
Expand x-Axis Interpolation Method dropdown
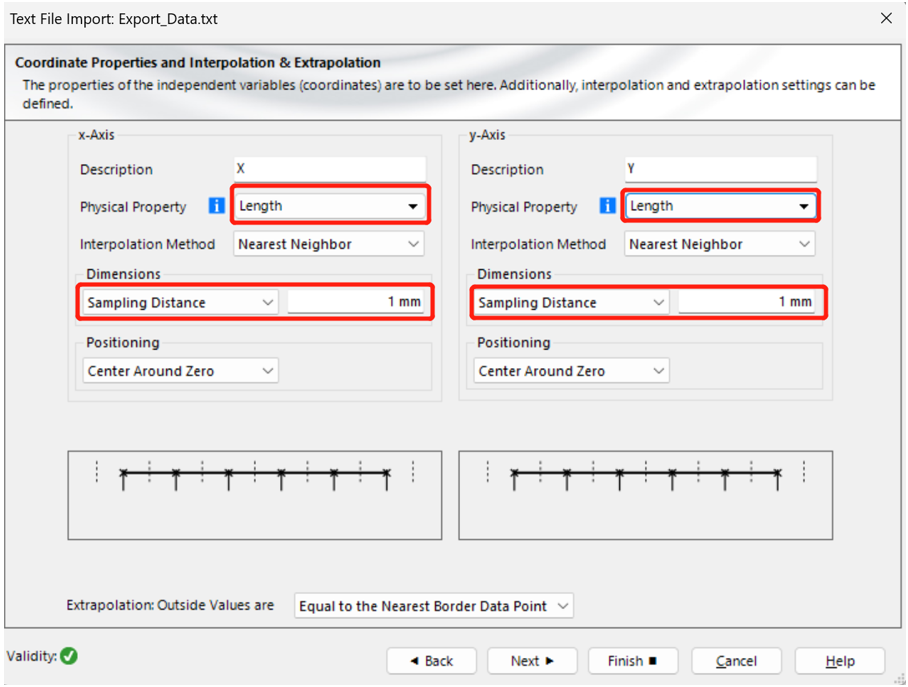pyautogui.click(x=329, y=244)
